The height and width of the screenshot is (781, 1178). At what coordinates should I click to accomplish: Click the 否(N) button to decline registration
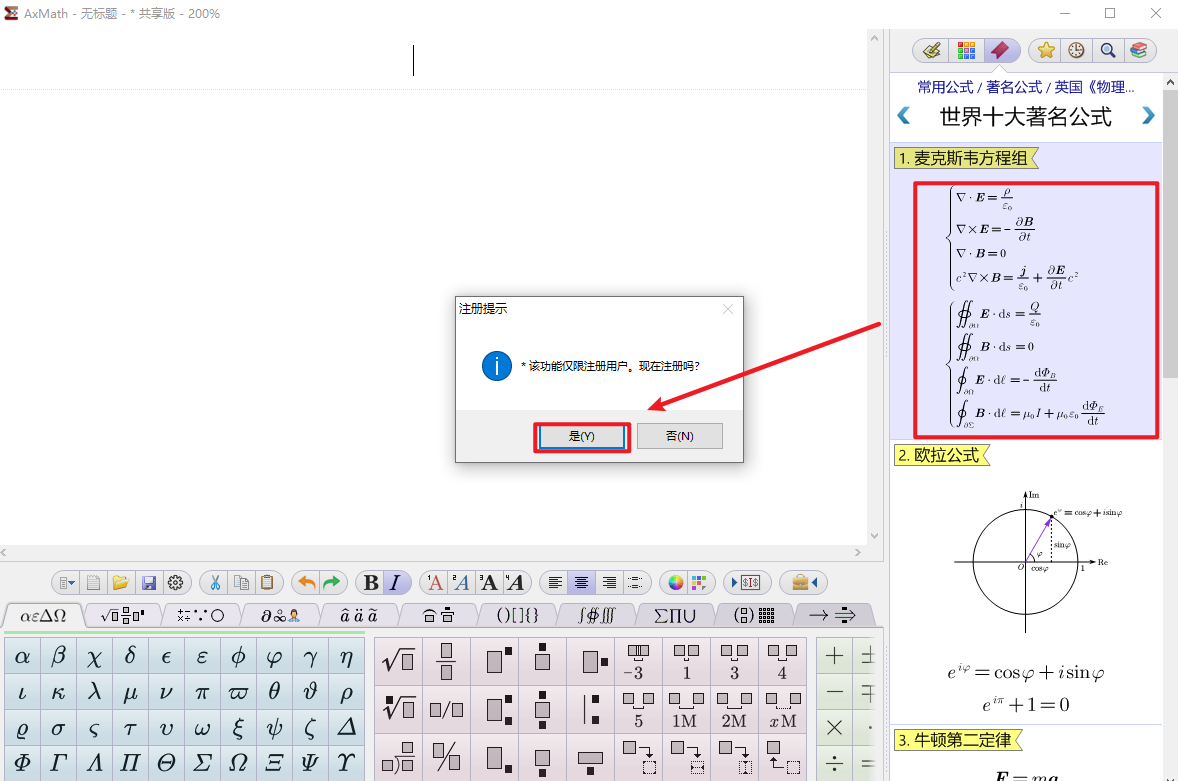pyautogui.click(x=679, y=437)
